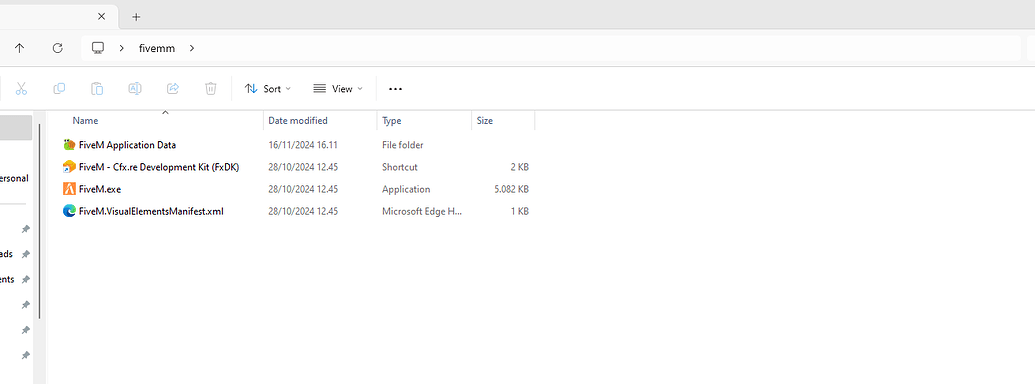Click the Rename icon in toolbar
Viewport: 1035px width, 384px height.
point(135,88)
